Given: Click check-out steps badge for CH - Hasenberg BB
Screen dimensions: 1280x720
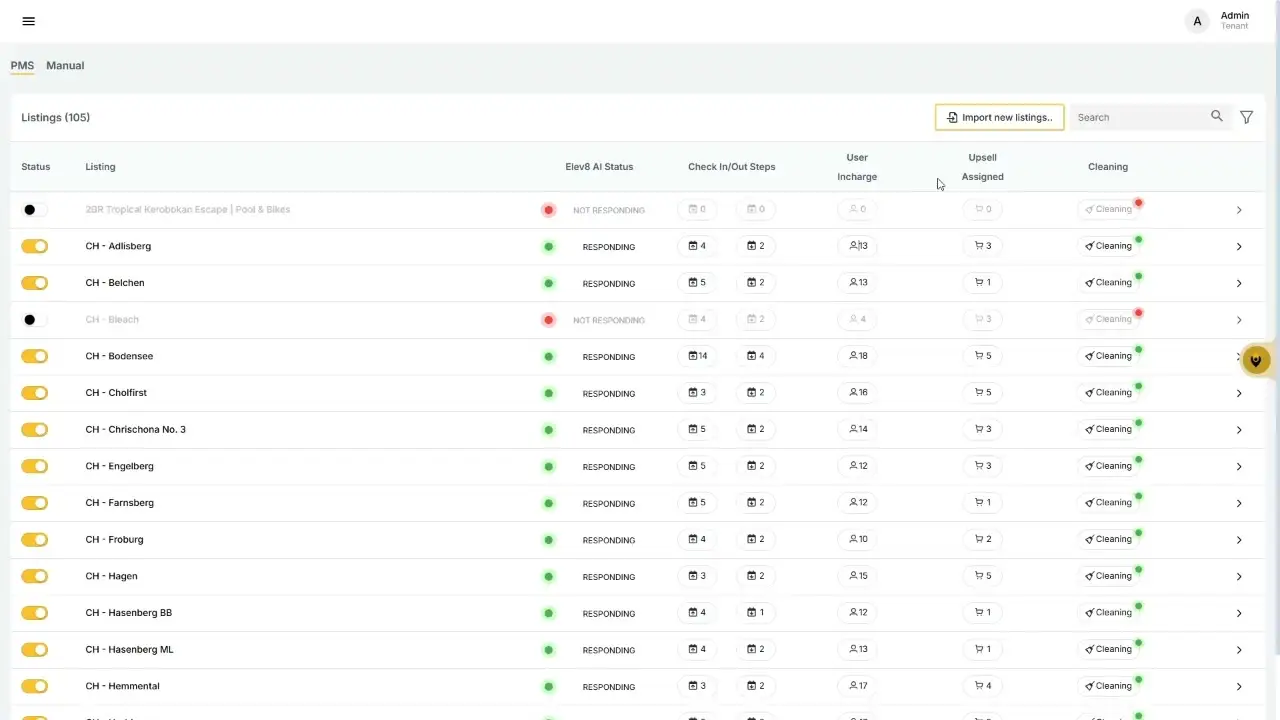Looking at the screenshot, I should (x=756, y=613).
